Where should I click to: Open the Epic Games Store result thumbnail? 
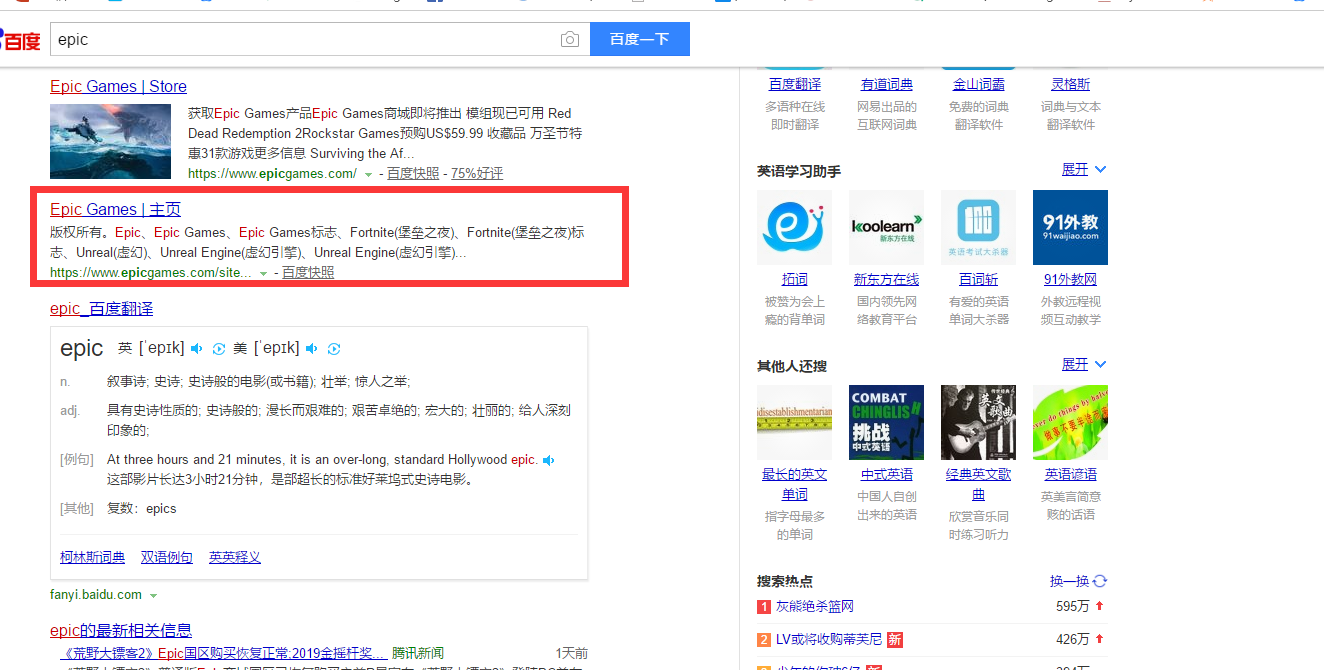click(112, 141)
